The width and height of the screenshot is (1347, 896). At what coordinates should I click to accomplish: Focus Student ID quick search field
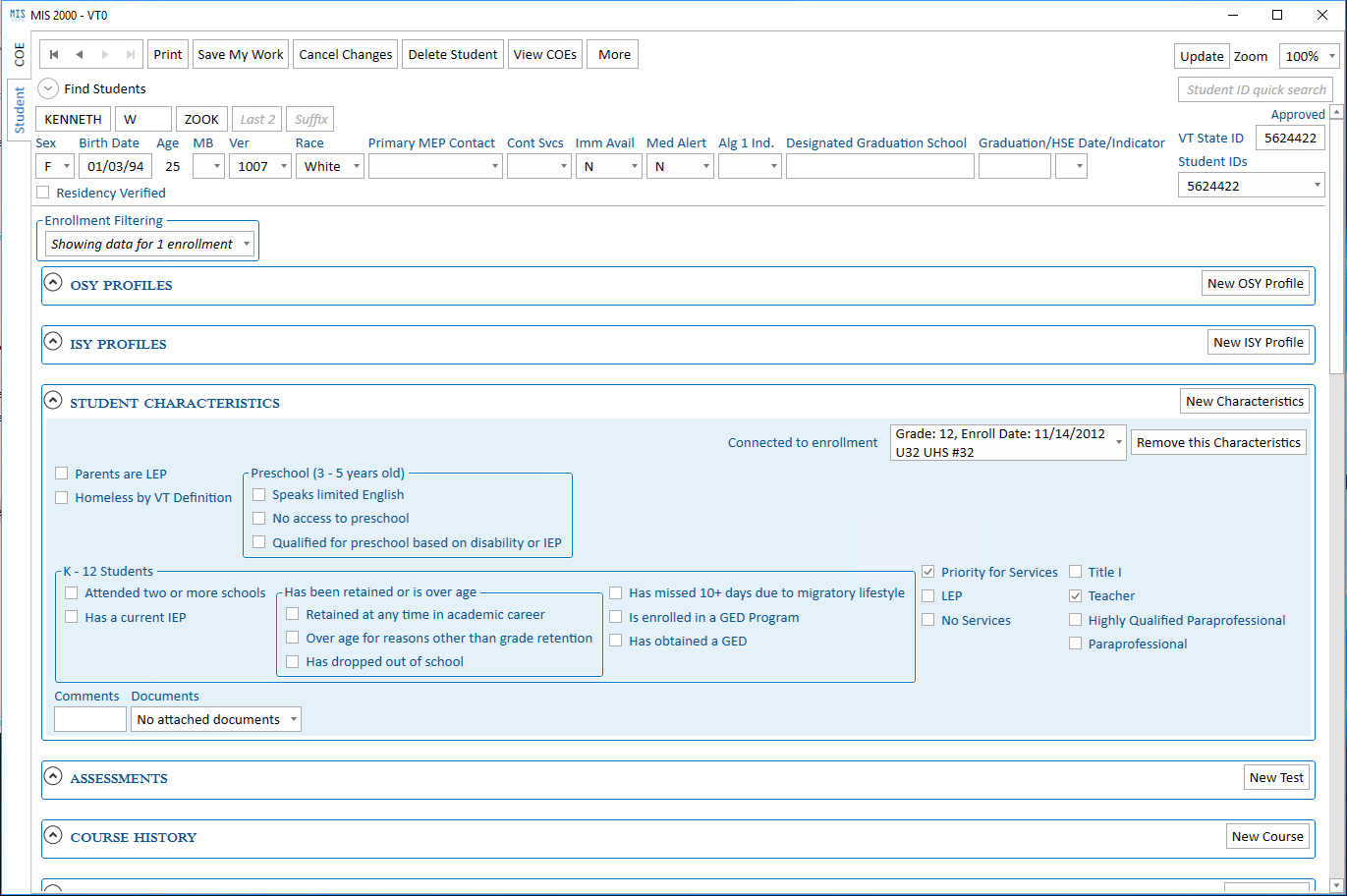click(1255, 89)
